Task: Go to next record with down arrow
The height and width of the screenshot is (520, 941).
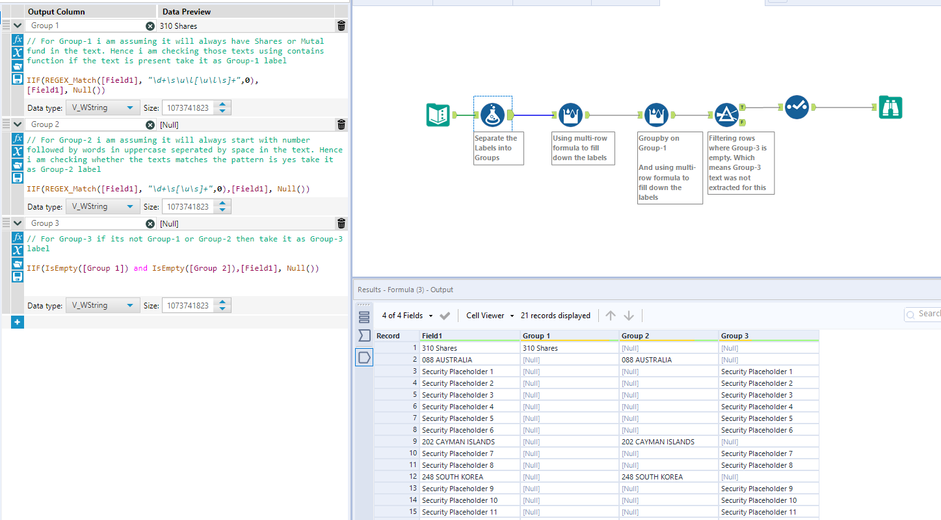Action: tap(629, 315)
